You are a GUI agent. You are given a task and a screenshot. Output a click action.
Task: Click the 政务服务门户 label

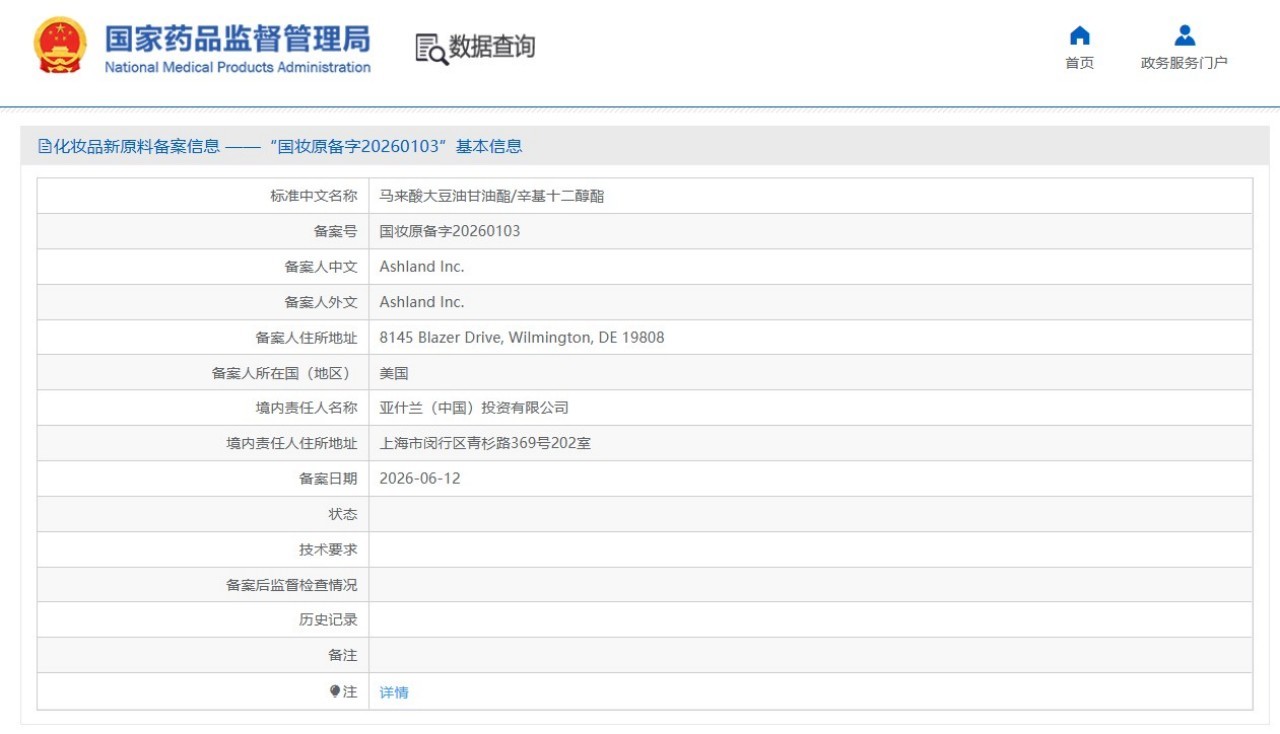[x=1184, y=63]
